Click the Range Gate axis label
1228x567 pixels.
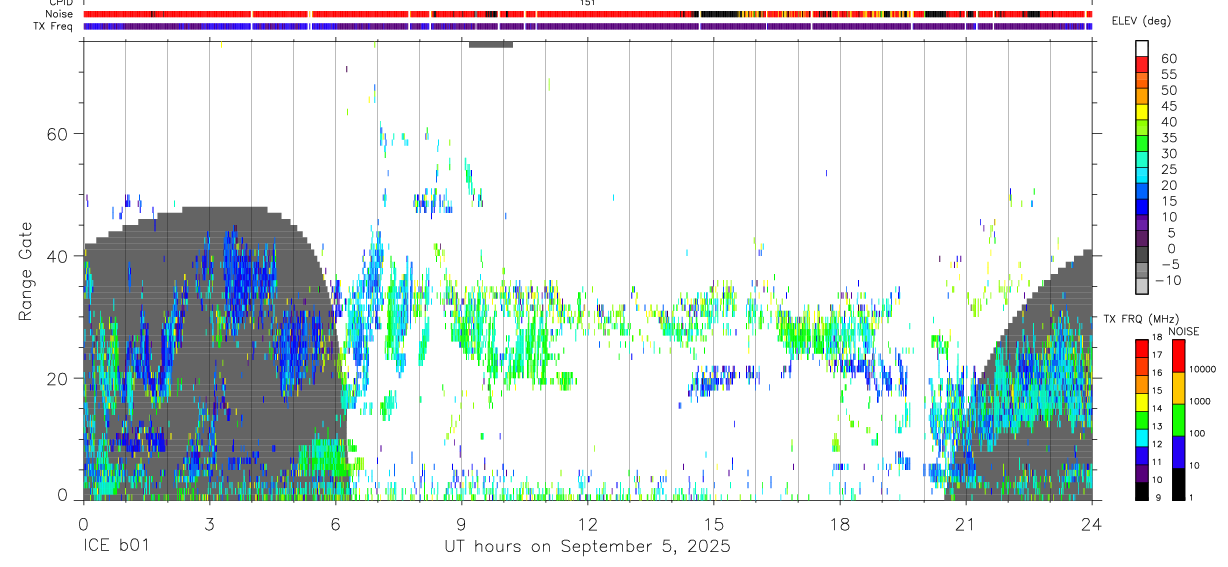pos(26,272)
